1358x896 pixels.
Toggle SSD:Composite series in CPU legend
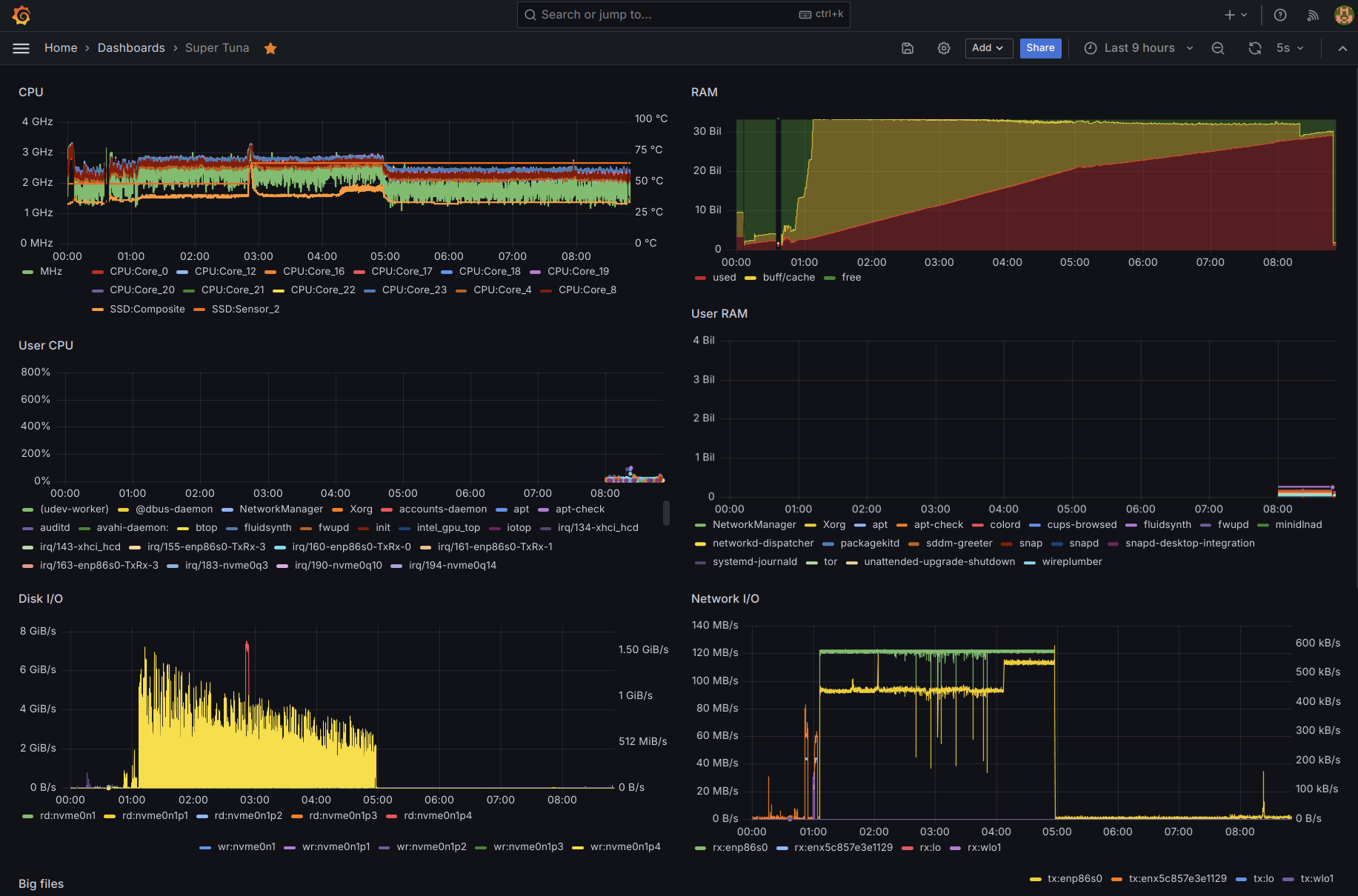(147, 310)
